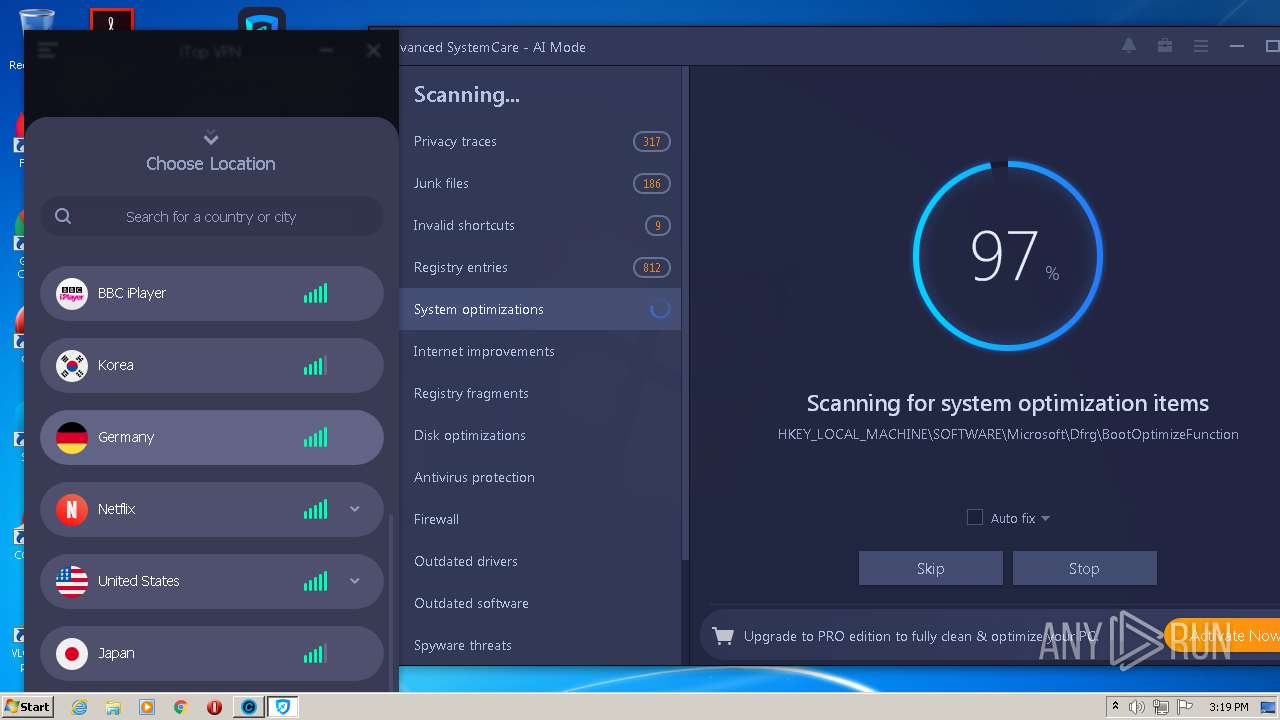This screenshot has width=1280, height=720.
Task: Expand United States server list
Action: tap(355, 581)
